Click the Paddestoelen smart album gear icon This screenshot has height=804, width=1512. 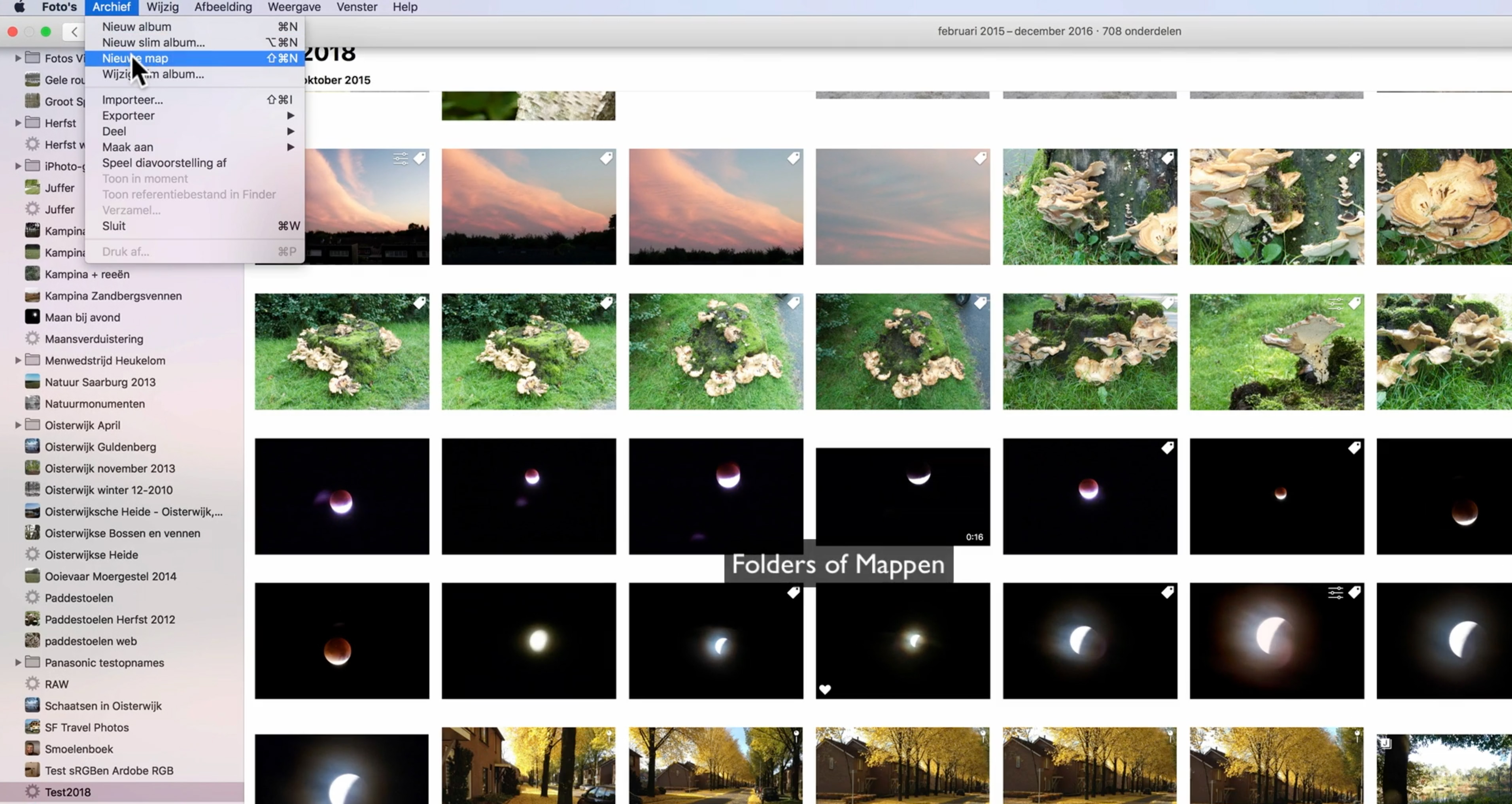tap(32, 597)
